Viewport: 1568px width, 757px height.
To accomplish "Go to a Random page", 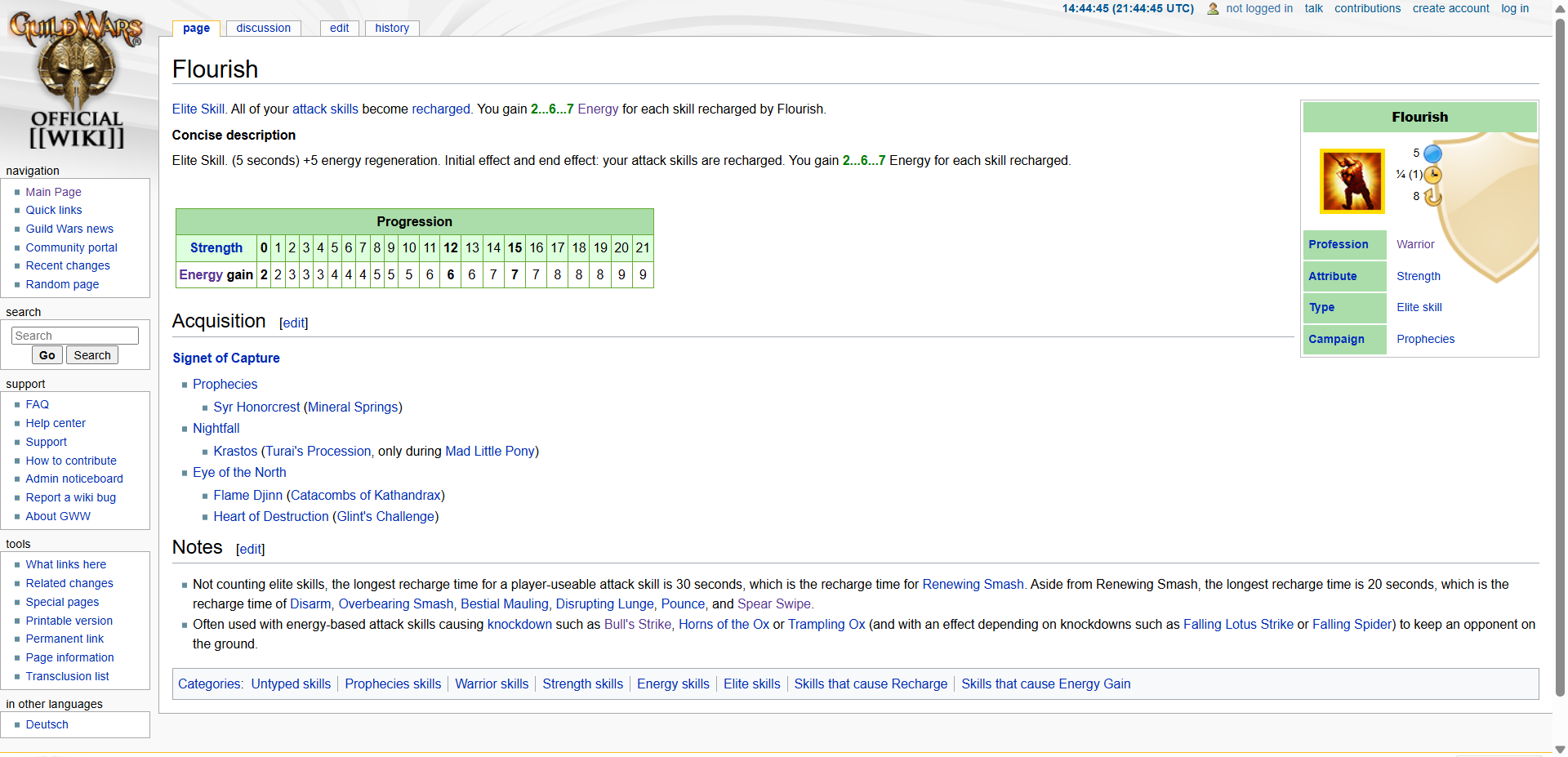I will point(62,284).
